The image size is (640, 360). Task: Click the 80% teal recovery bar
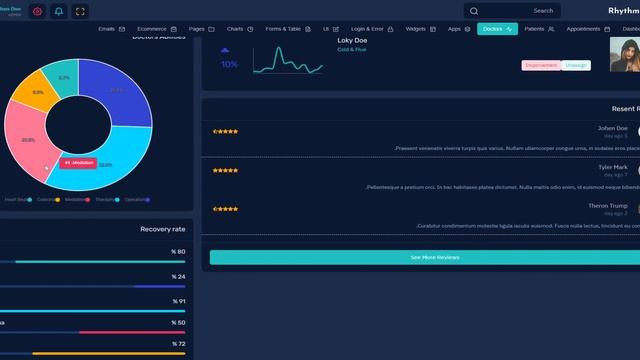tap(100, 262)
